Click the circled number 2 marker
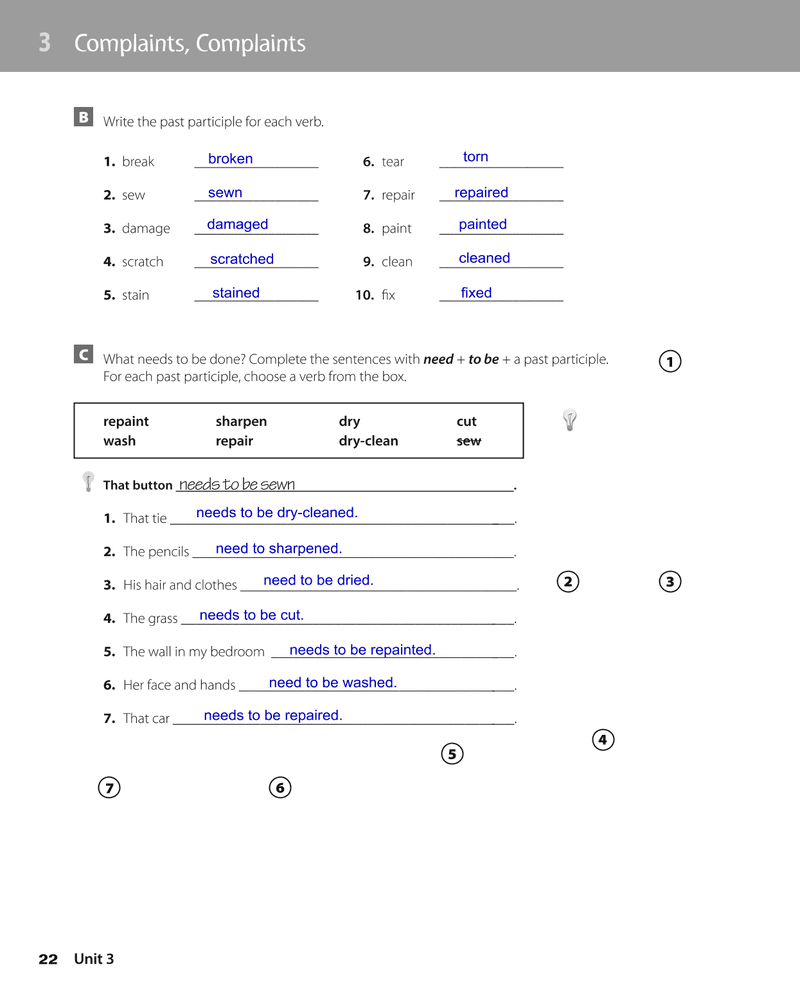Image resolution: width=800 pixels, height=1000 pixels. pyautogui.click(x=568, y=582)
